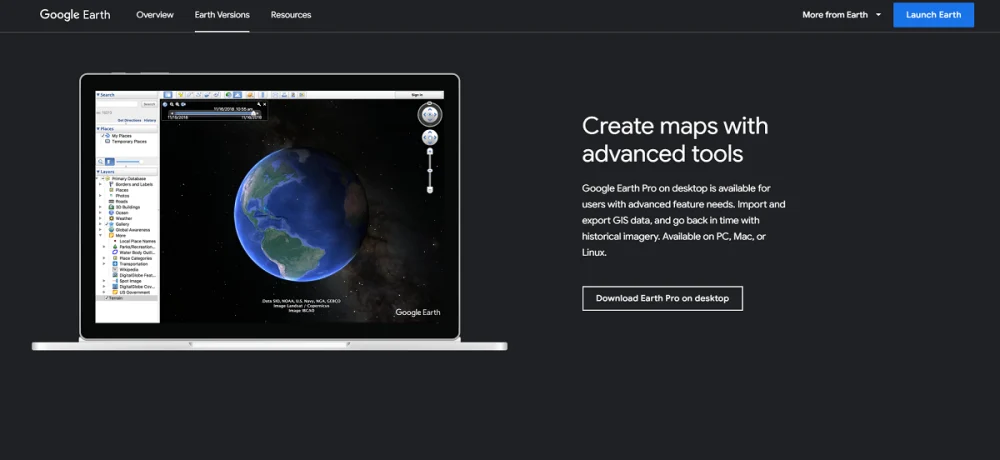Expand the More from Earth dropdown
Viewport: 1000px width, 460px height.
841,15
